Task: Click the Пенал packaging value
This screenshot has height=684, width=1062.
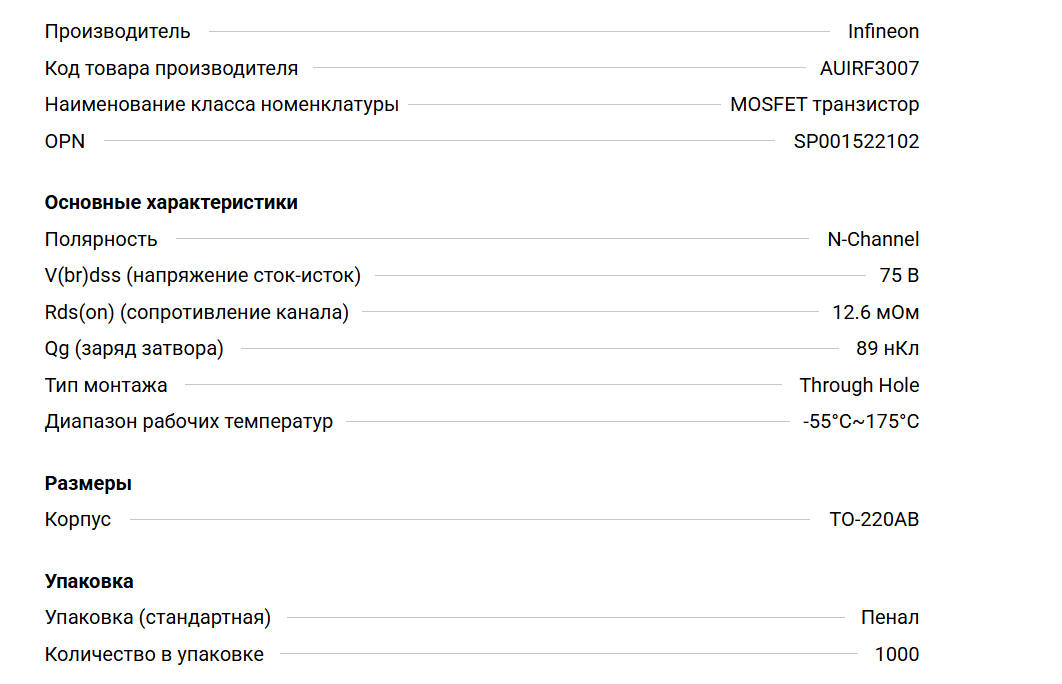Action: (x=890, y=617)
